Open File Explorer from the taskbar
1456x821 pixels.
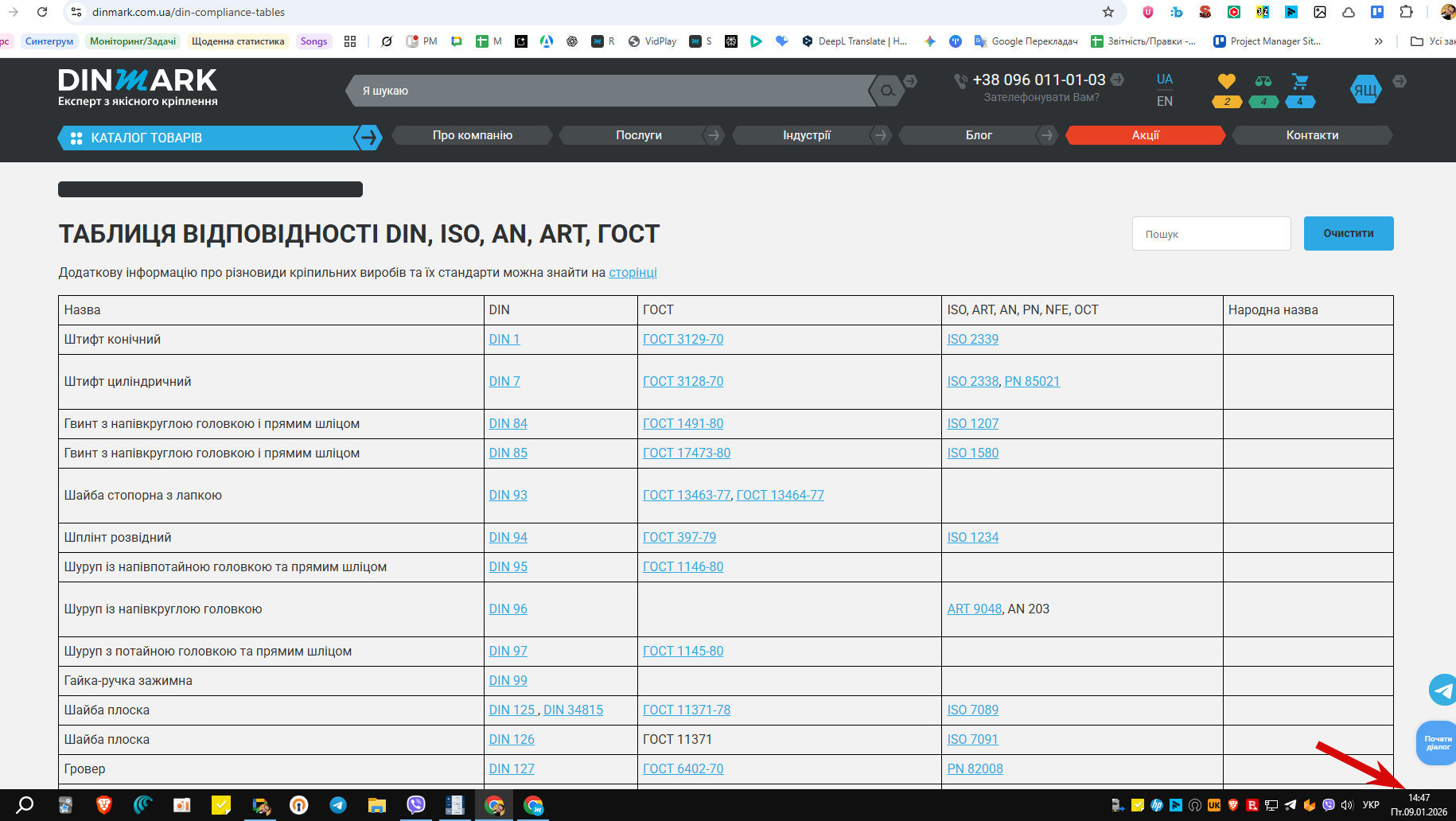click(377, 805)
